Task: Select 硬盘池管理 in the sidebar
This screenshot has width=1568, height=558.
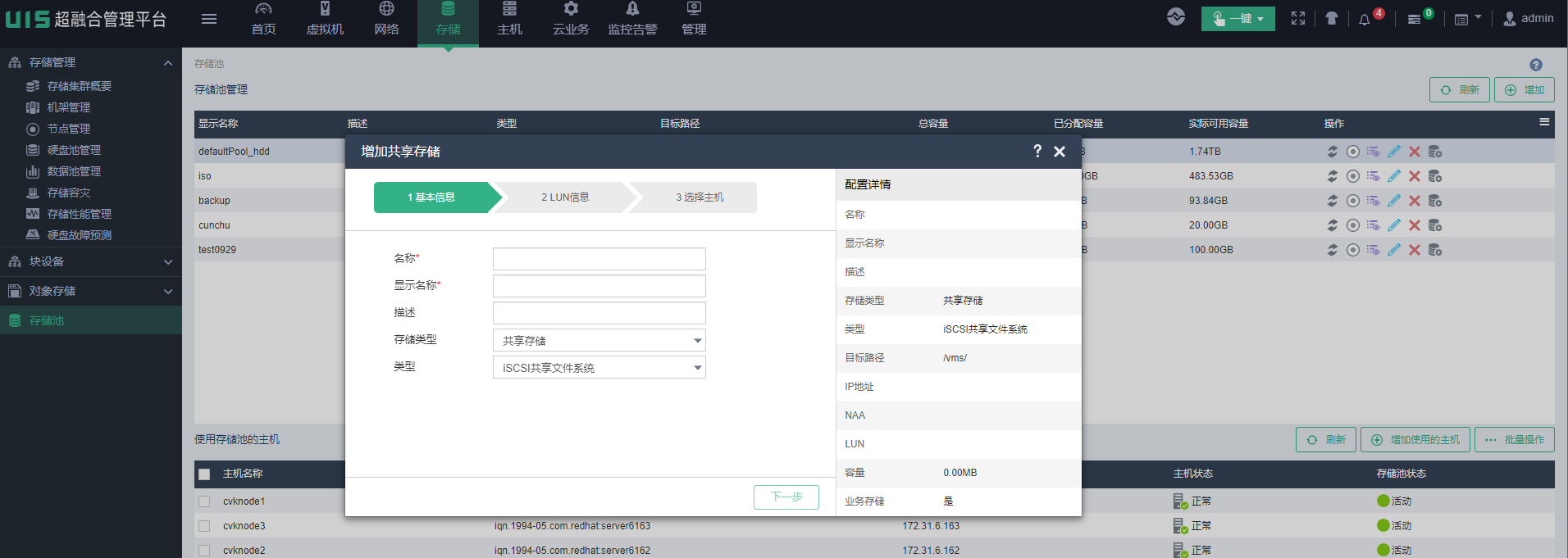Action: (x=74, y=150)
